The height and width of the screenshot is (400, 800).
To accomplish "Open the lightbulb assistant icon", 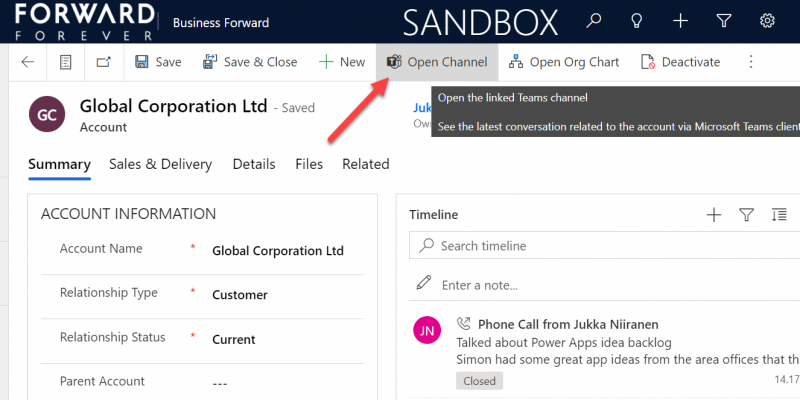I will pyautogui.click(x=636, y=21).
